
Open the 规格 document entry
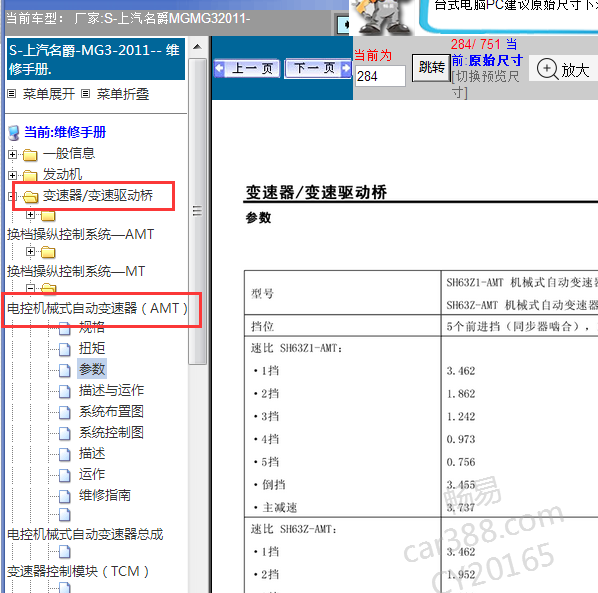pyautogui.click(x=92, y=327)
